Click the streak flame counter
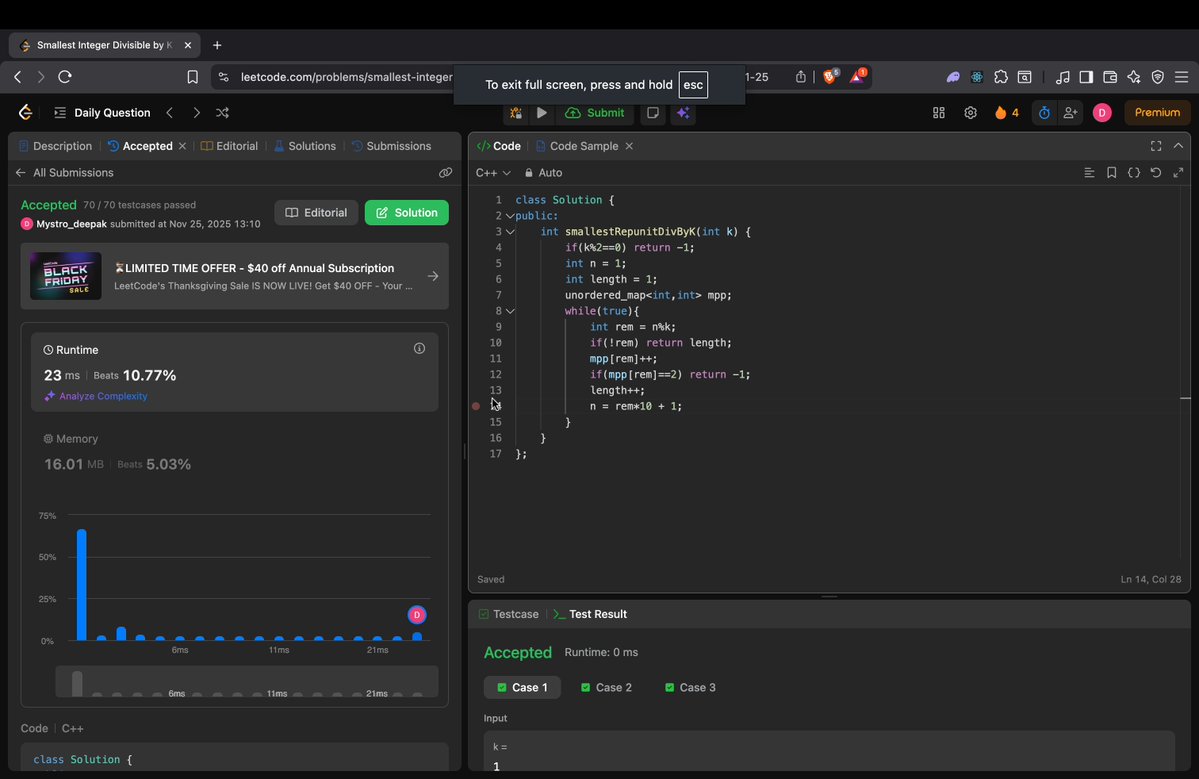The width and height of the screenshot is (1199, 779). [1006, 112]
